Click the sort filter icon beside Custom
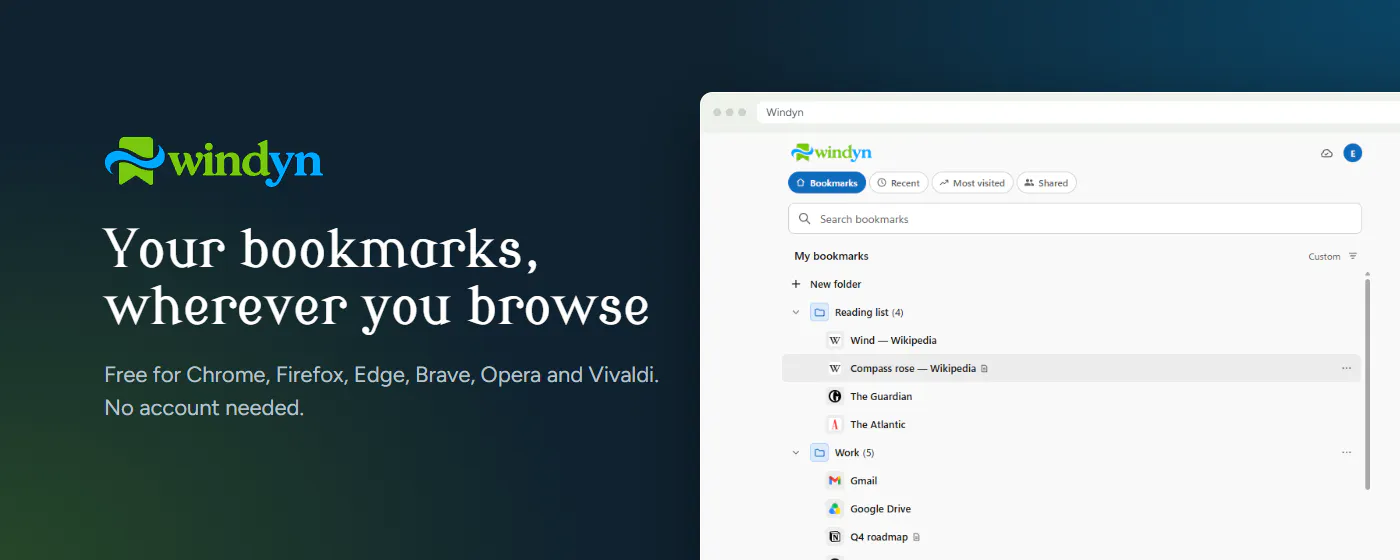Image resolution: width=1400 pixels, height=560 pixels. click(x=1353, y=256)
